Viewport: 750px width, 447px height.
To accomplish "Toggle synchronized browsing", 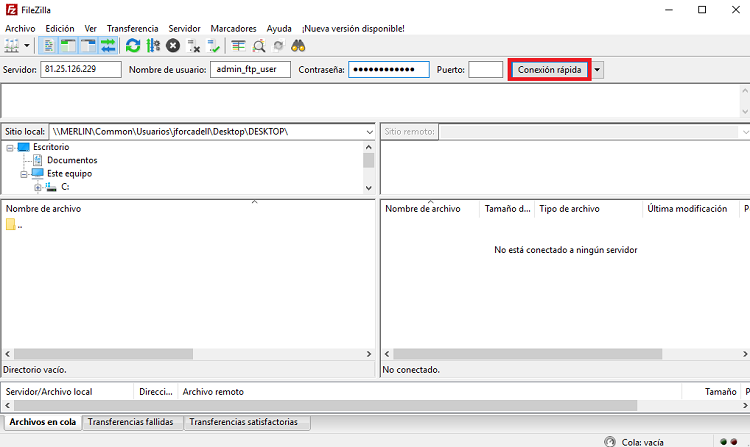I will click(x=278, y=46).
